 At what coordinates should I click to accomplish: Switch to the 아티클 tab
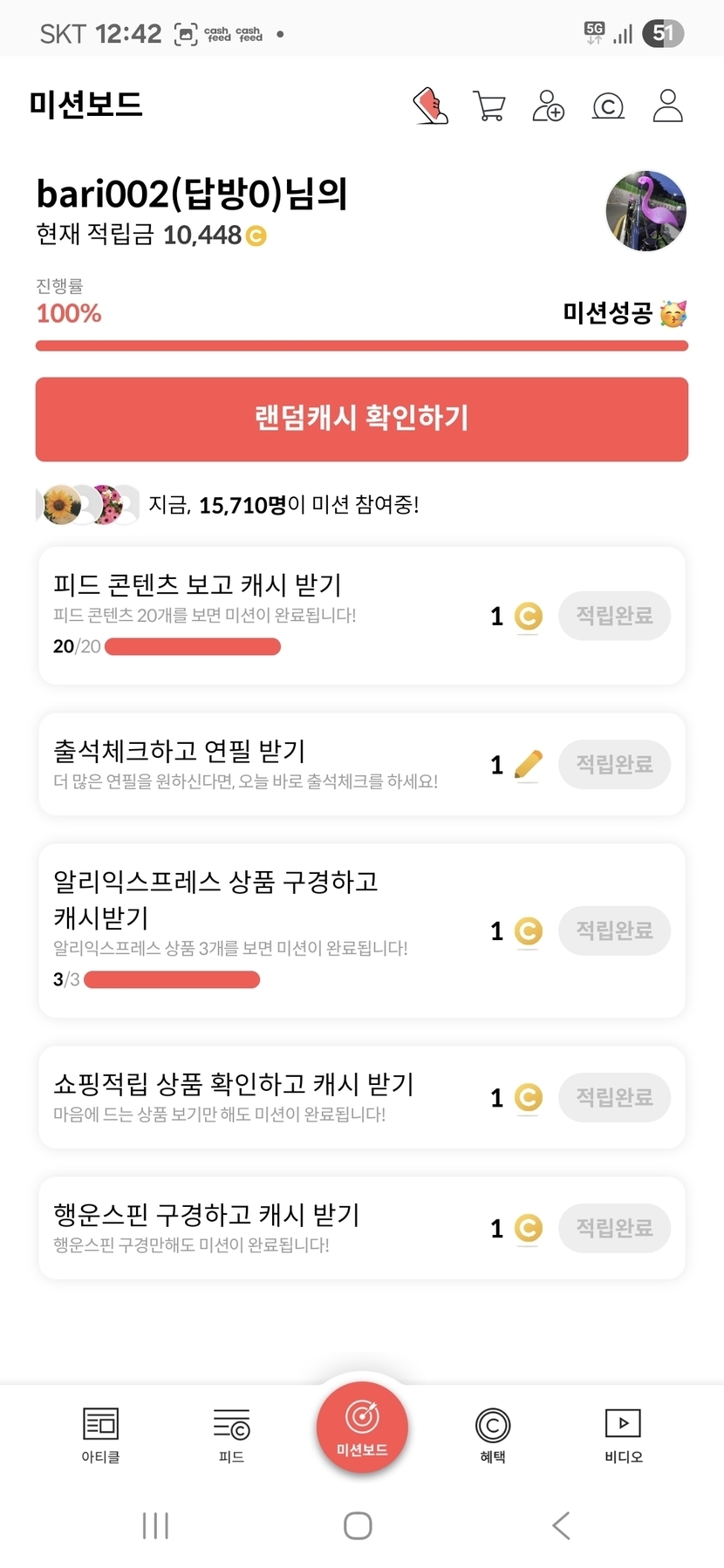[x=100, y=1435]
